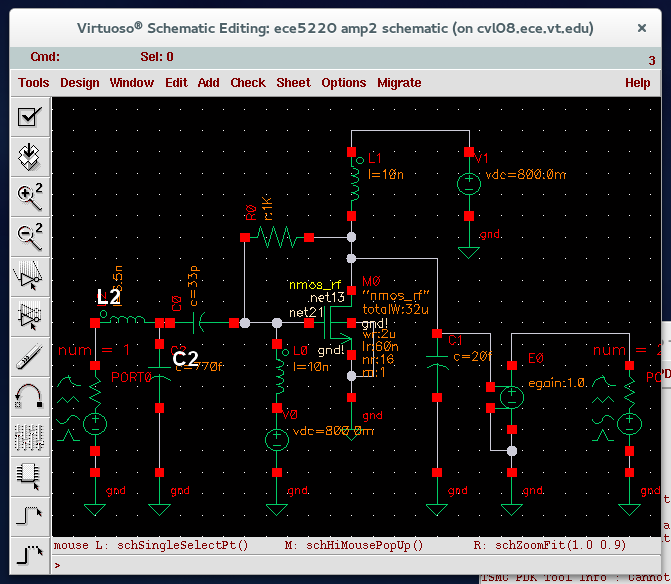Screen dimensions: 671x584
Task: Open the Add menu
Action: pyautogui.click(x=208, y=83)
